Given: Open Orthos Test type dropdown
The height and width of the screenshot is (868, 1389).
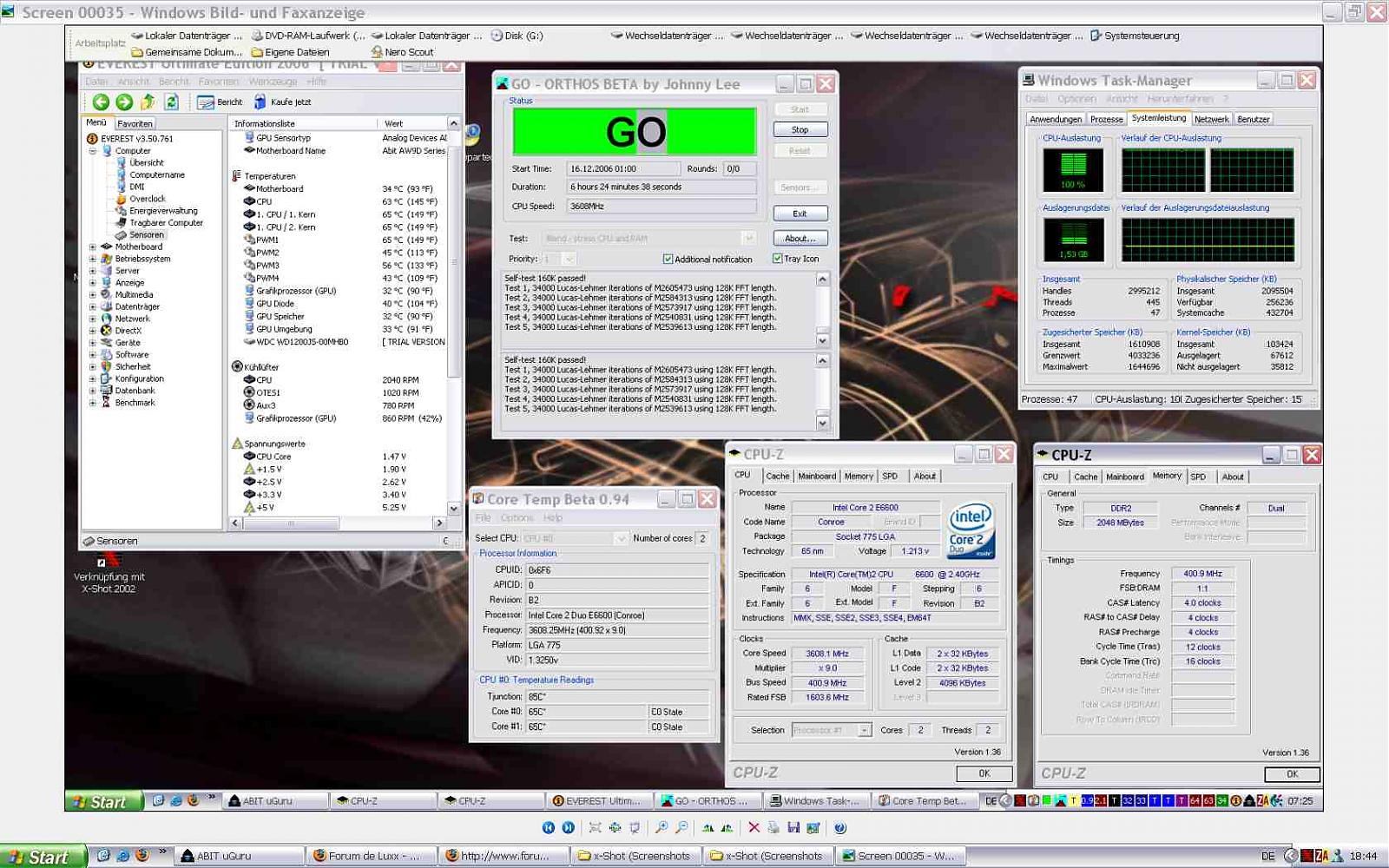Looking at the screenshot, I should pos(747,238).
